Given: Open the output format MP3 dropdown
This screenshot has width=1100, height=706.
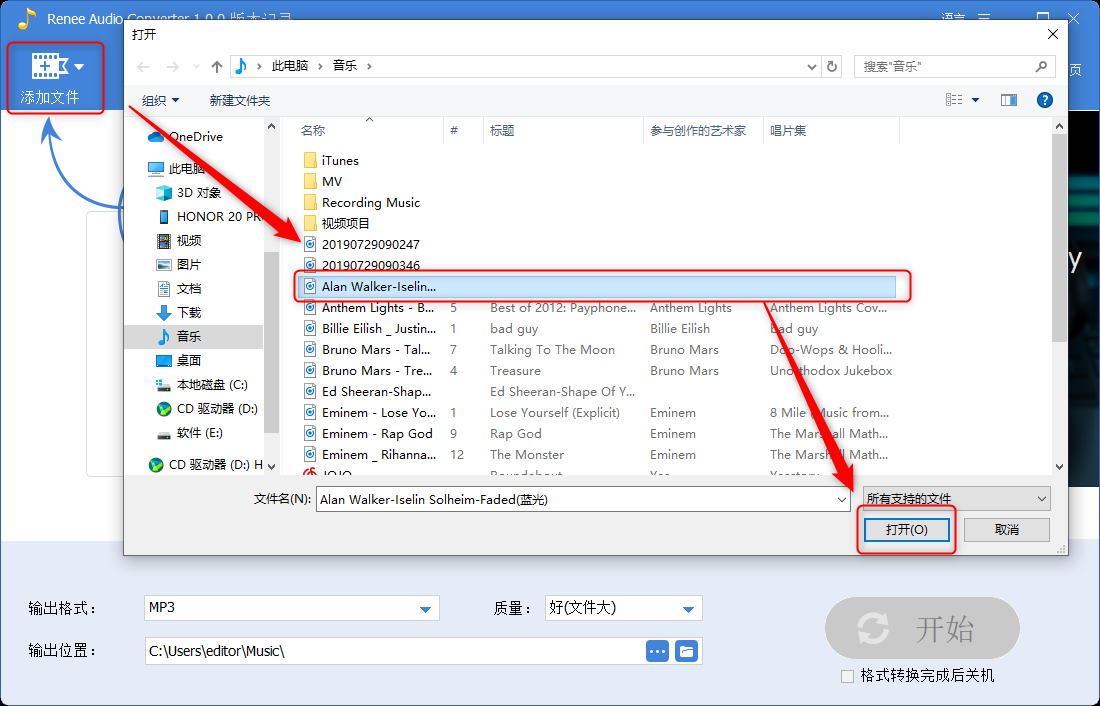Looking at the screenshot, I should coord(291,608).
